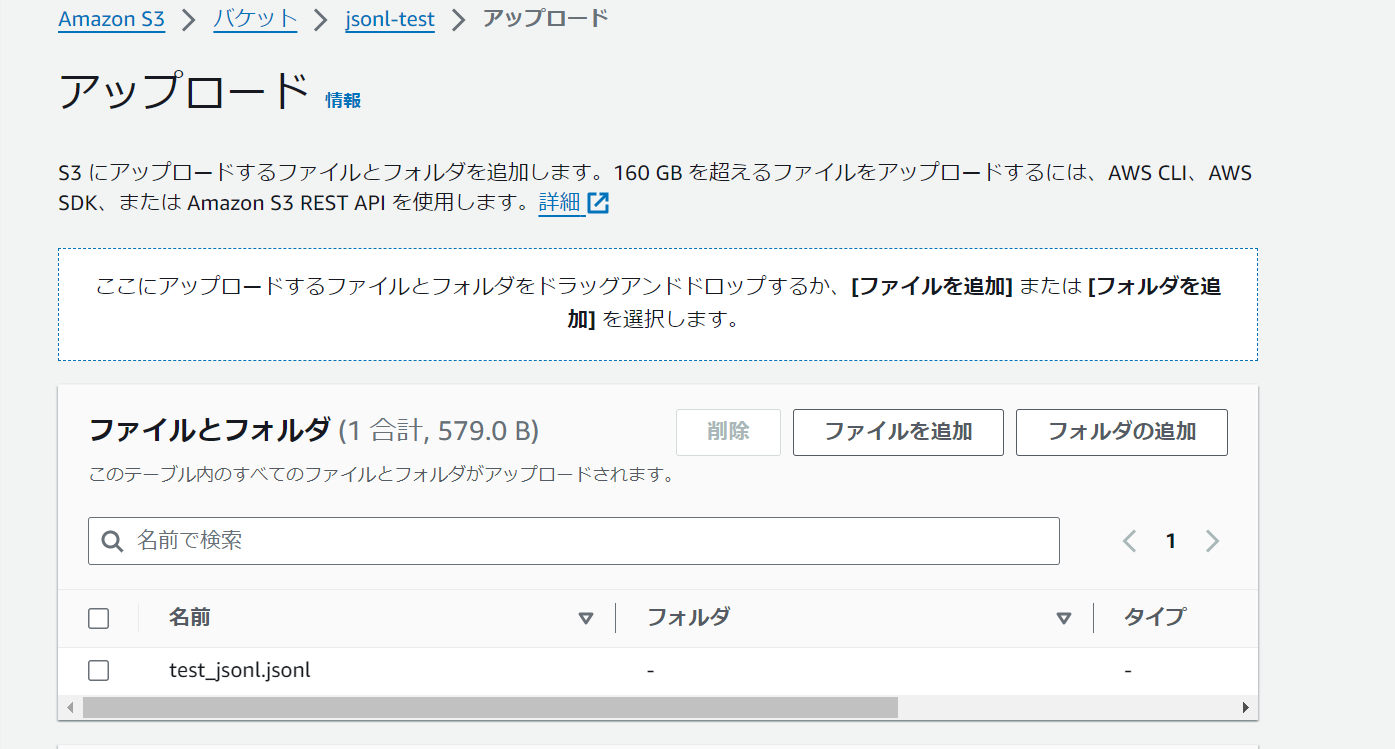Image resolution: width=1395 pixels, height=749 pixels.
Task: Navigate to バケット via the breadcrumb
Action: click(255, 18)
